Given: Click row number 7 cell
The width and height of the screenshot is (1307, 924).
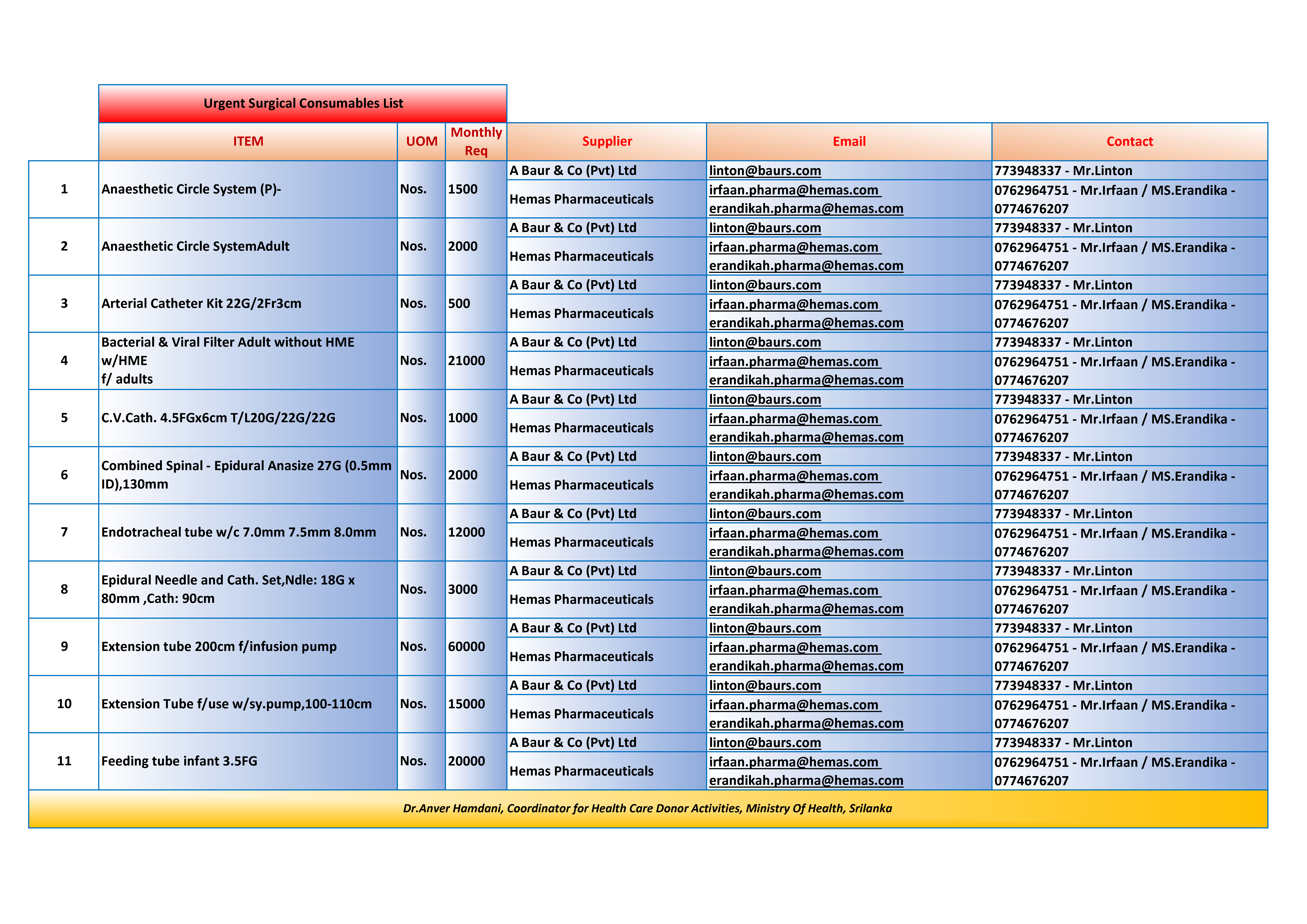Looking at the screenshot, I should pyautogui.click(x=64, y=532).
